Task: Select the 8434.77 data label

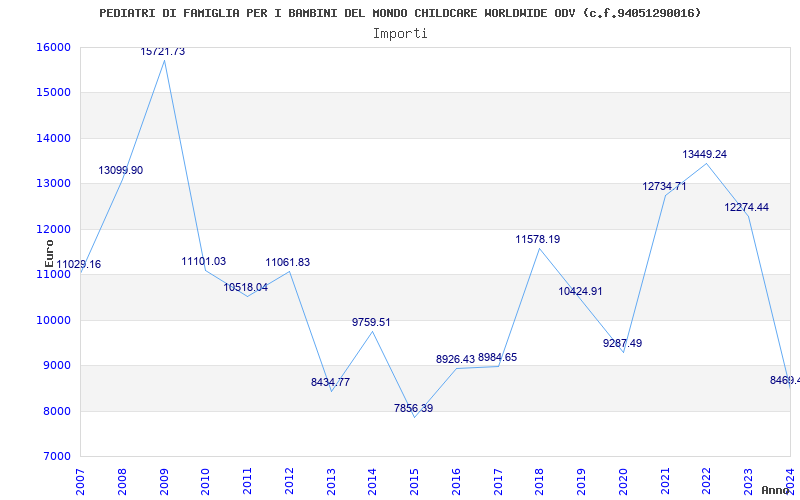Action: [x=331, y=382]
